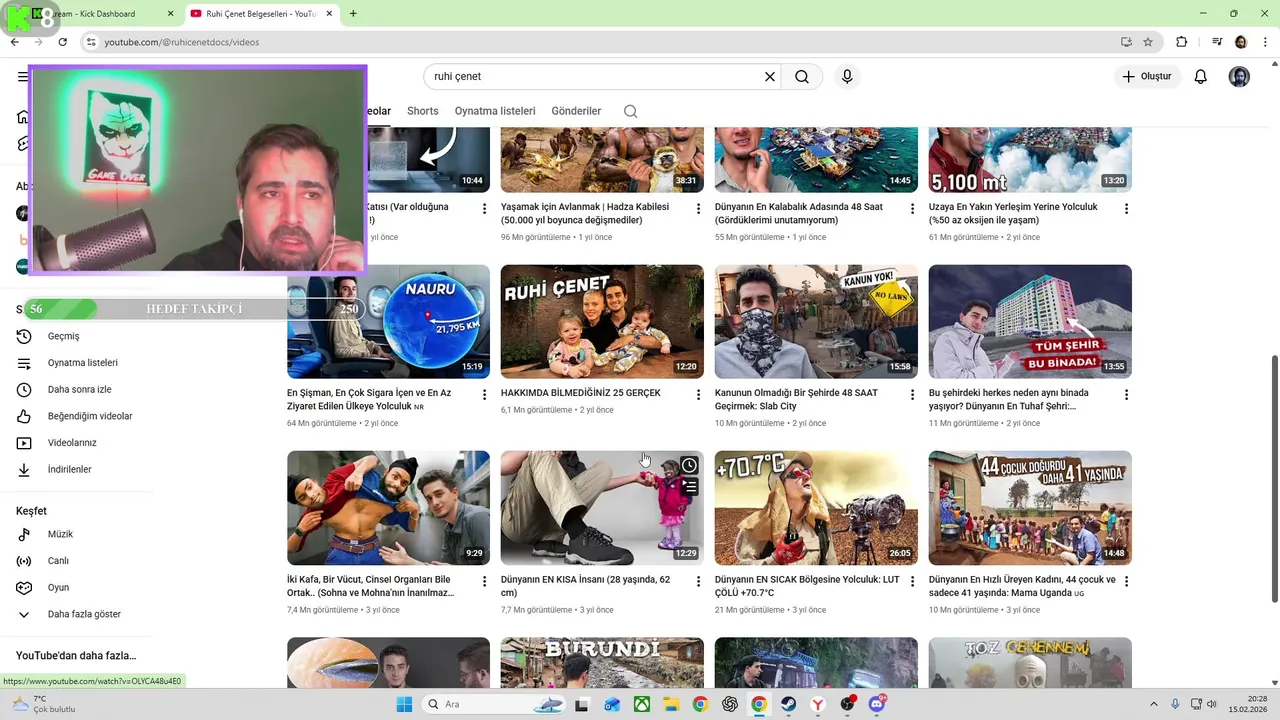The image size is (1280, 720).
Task: Open options menu for İki Kafa, Bir Vücut
Action: 484,581
